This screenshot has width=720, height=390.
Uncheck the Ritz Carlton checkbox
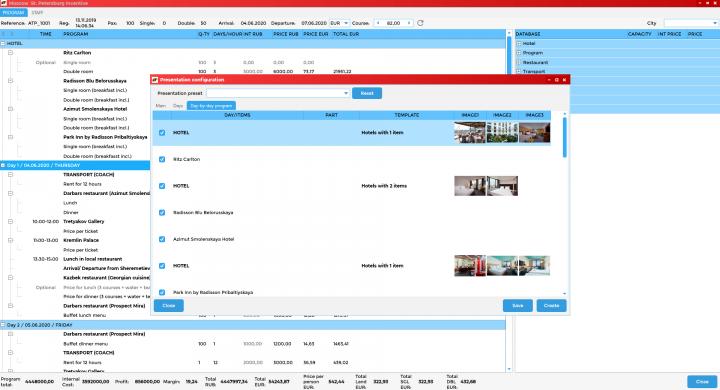pos(162,159)
